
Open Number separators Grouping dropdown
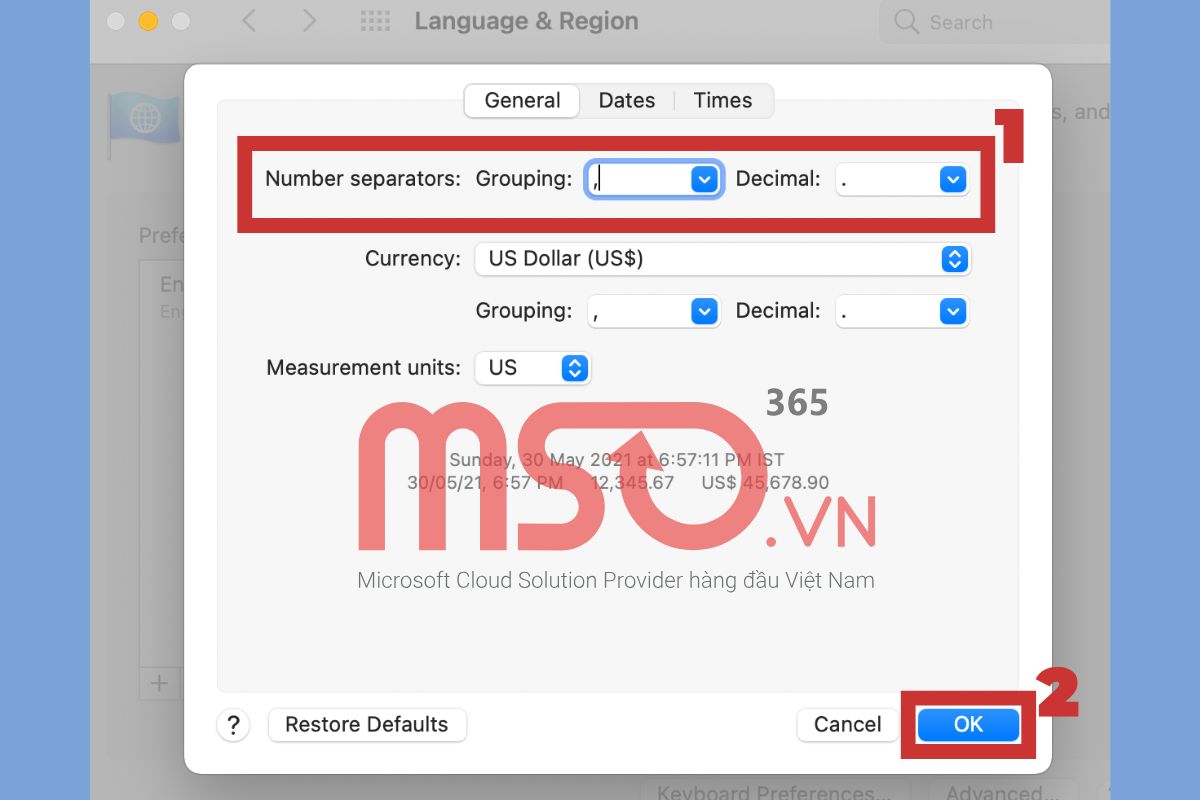705,179
